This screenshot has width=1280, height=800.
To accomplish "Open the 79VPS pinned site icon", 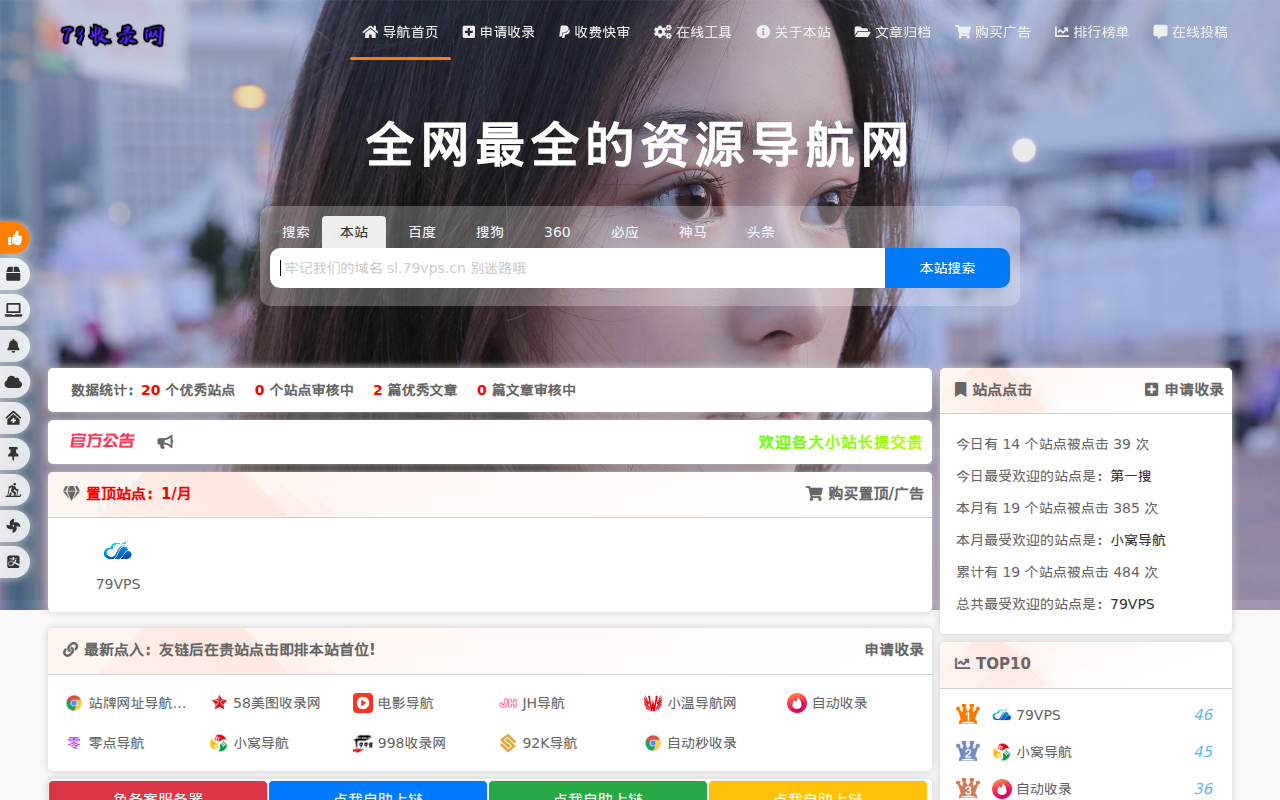I will [x=118, y=552].
